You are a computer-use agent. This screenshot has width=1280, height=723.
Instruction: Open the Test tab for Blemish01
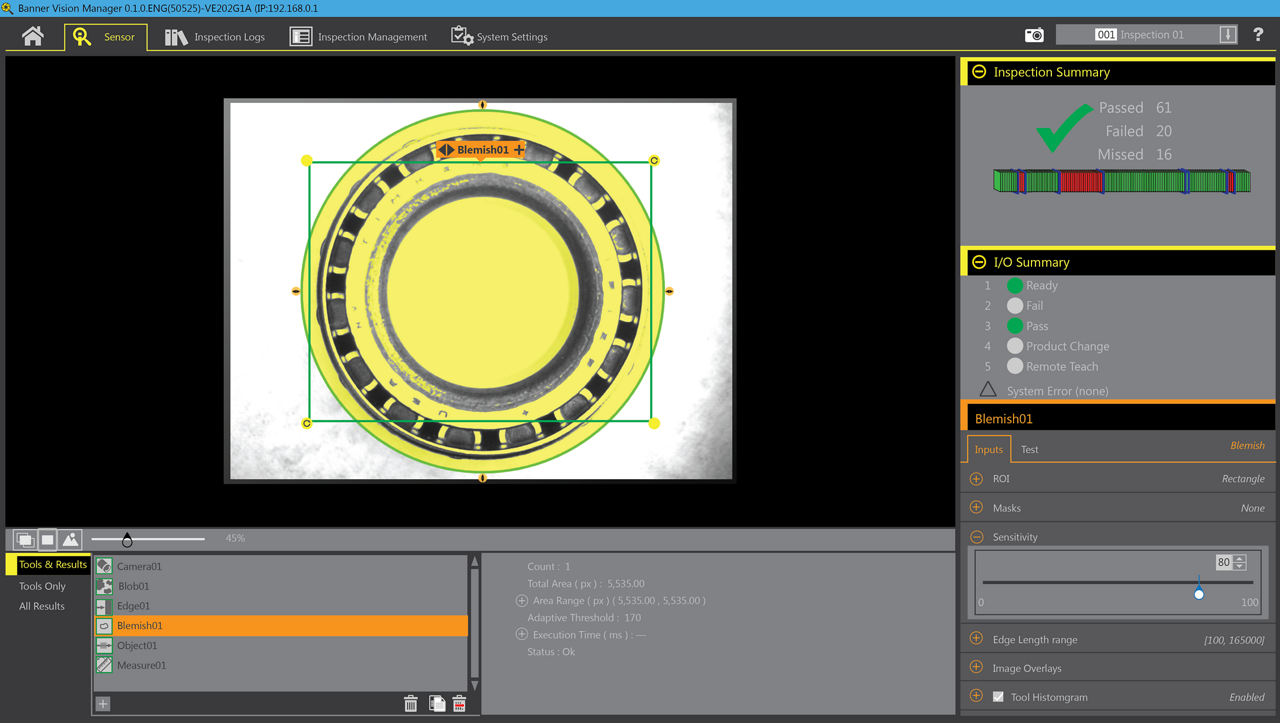tap(1030, 449)
